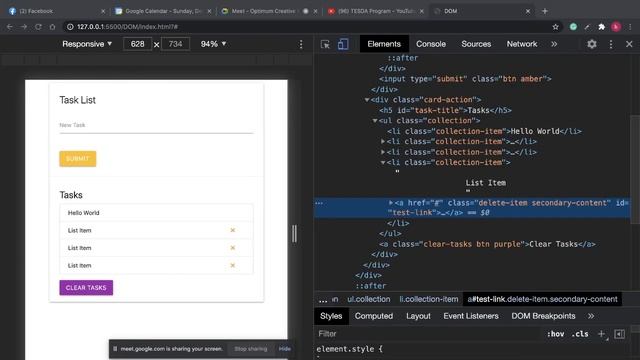Image resolution: width=640 pixels, height=360 pixels.
Task: Collapse the fourth collection-item li node
Action: coord(383,163)
